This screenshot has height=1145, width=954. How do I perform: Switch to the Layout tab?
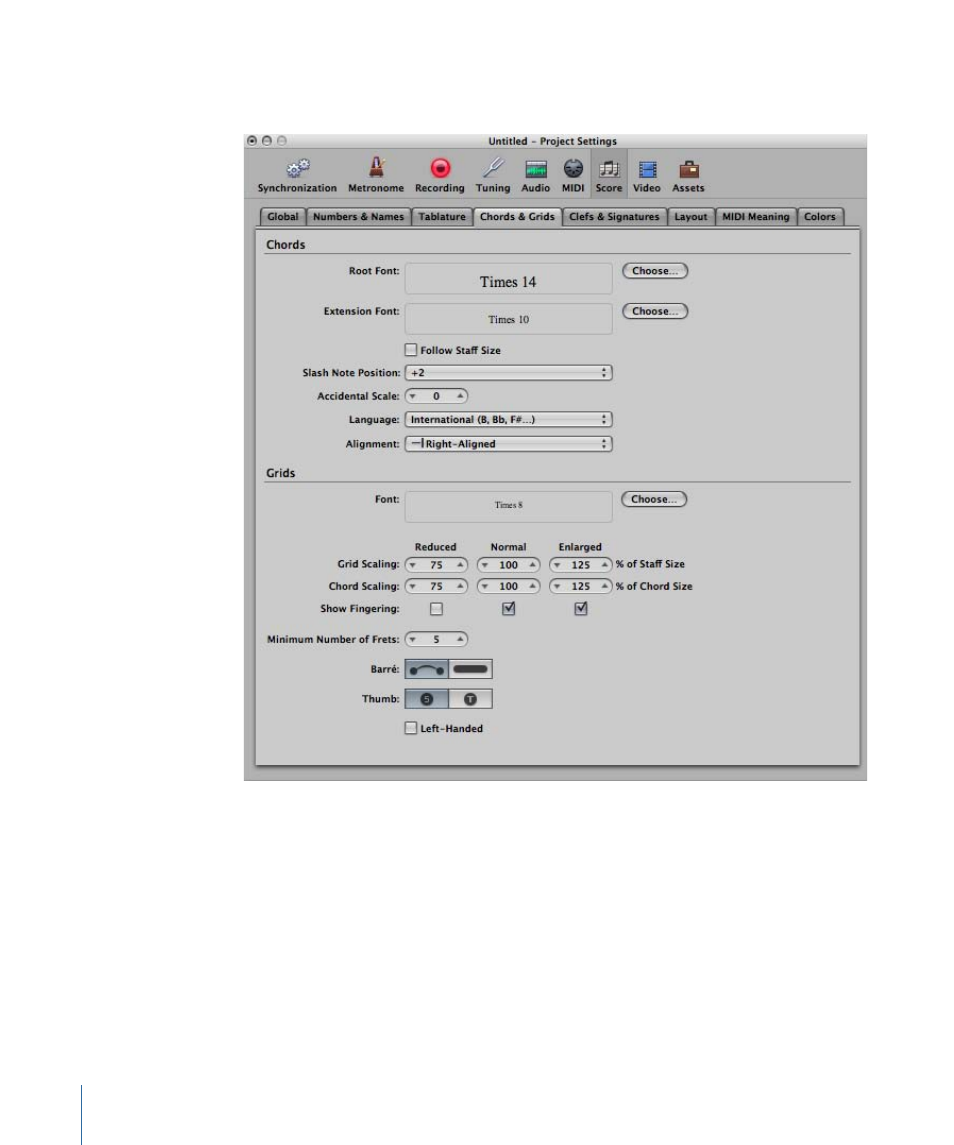(690, 217)
